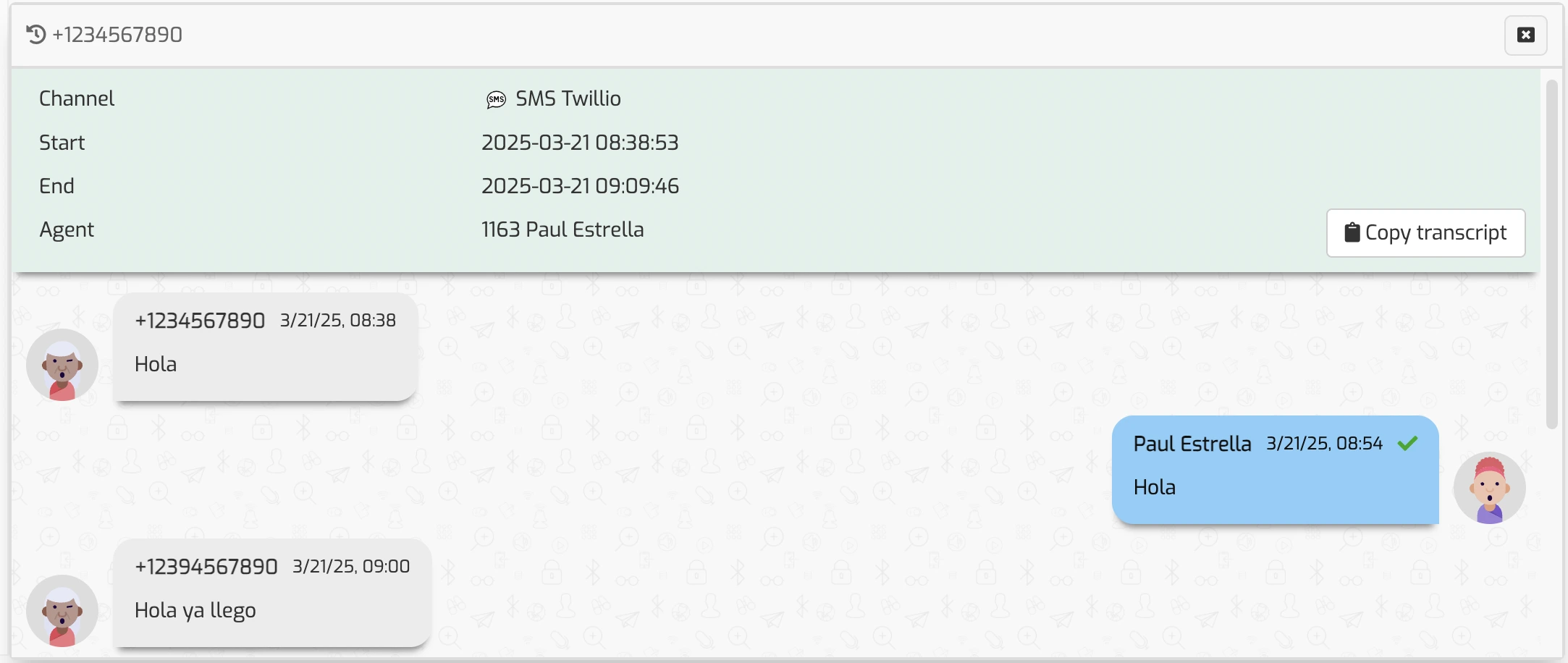Click the SMS channel icon
The image size is (1568, 663).
pyautogui.click(x=496, y=100)
